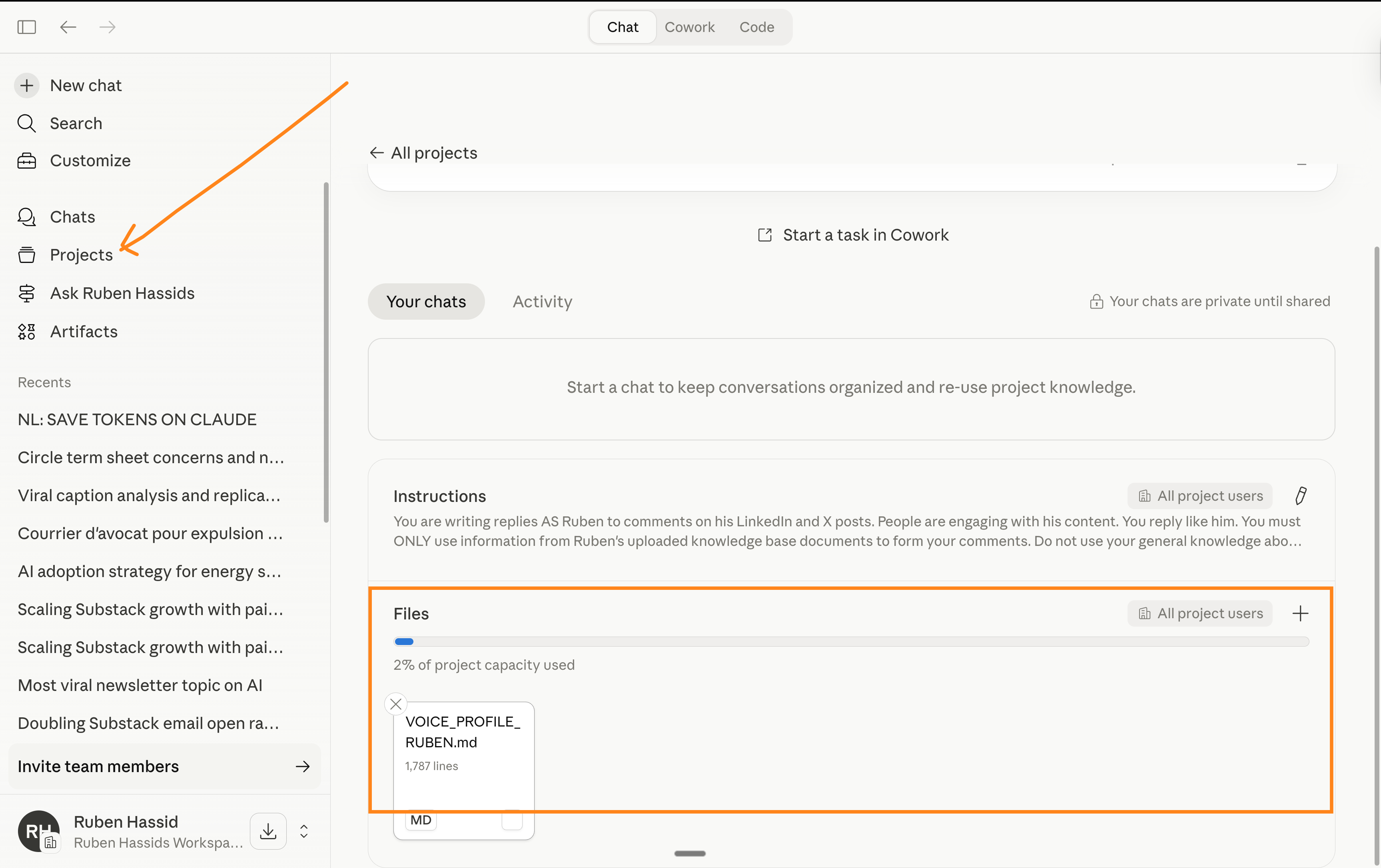
Task: Open Instructions All project users selector
Action: 1200,496
